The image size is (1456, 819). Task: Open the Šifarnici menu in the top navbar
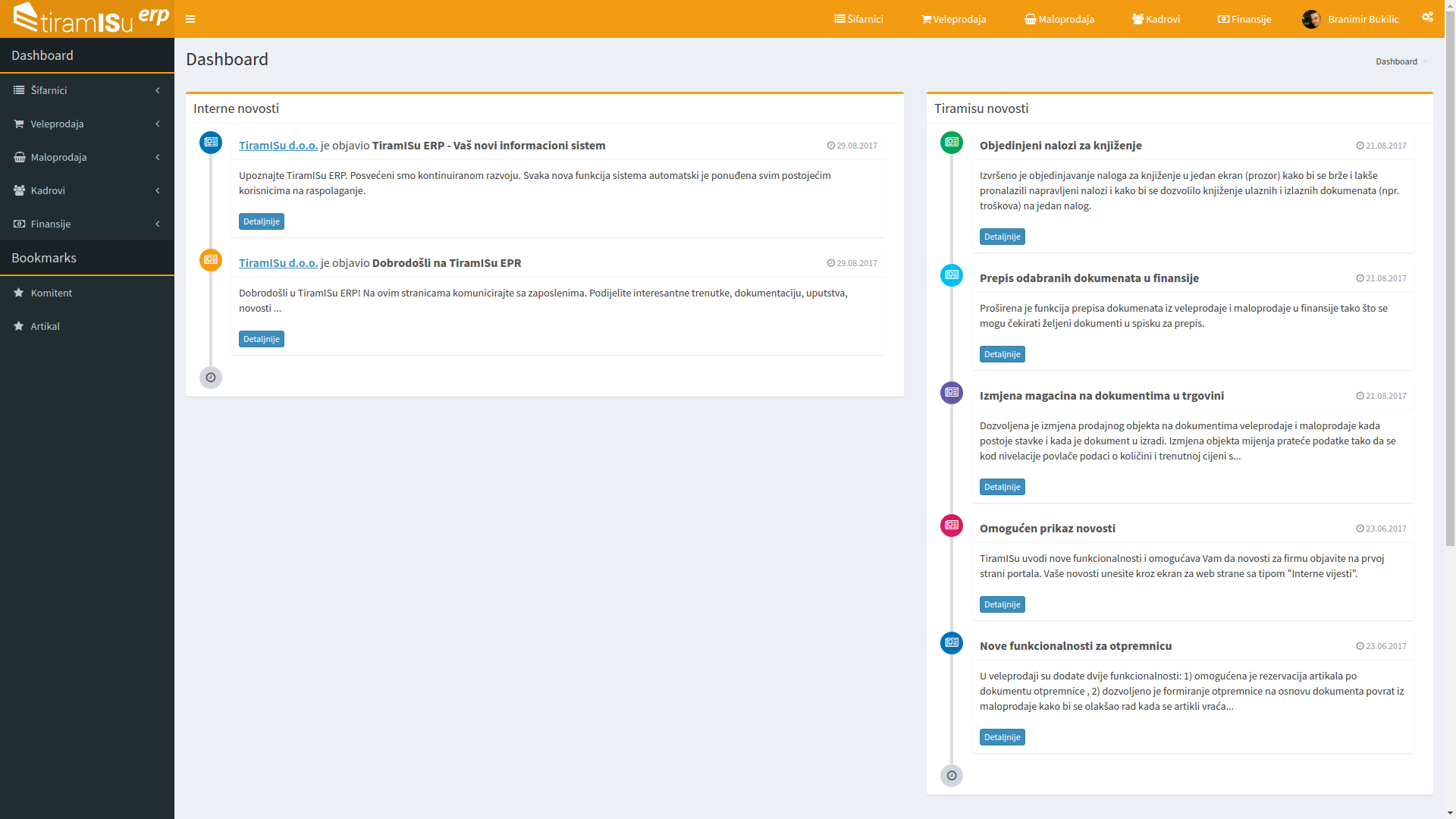coord(858,19)
